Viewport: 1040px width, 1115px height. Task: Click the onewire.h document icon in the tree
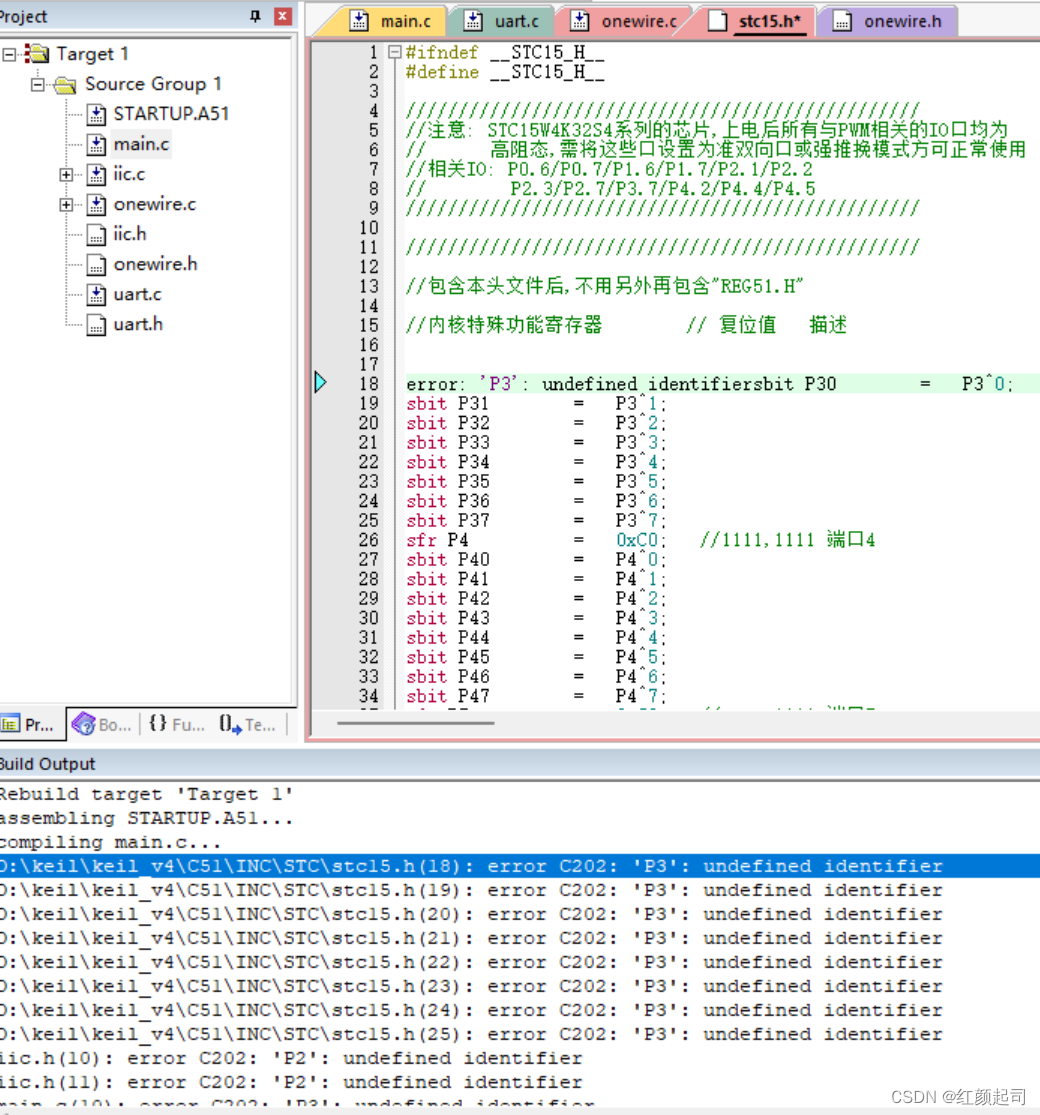point(94,264)
